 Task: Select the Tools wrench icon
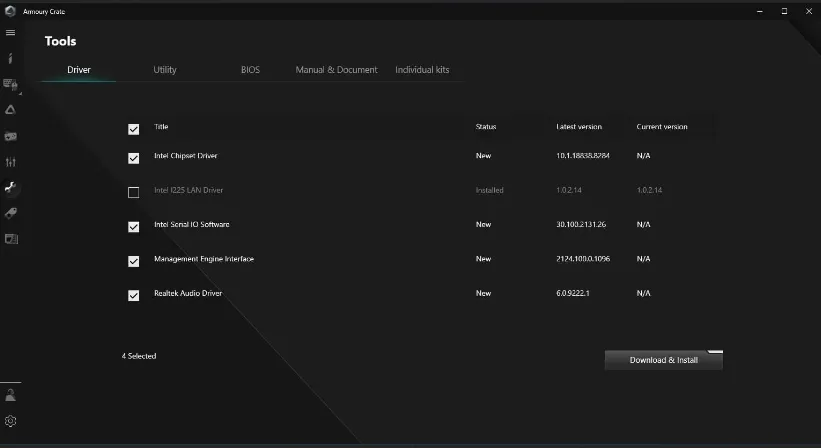[10, 187]
